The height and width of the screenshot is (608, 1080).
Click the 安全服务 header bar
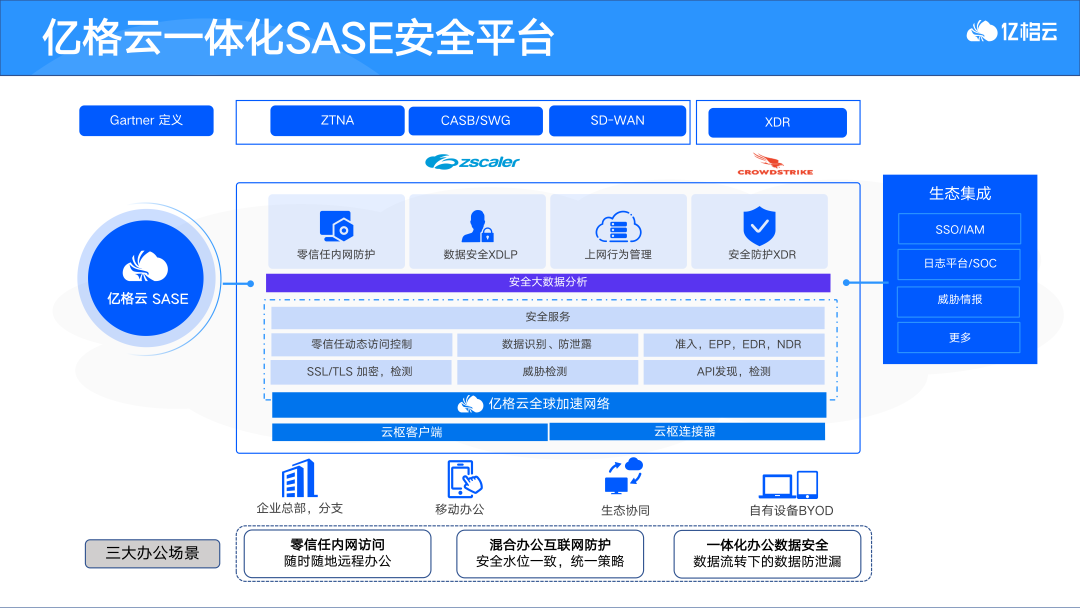pyautogui.click(x=548, y=317)
